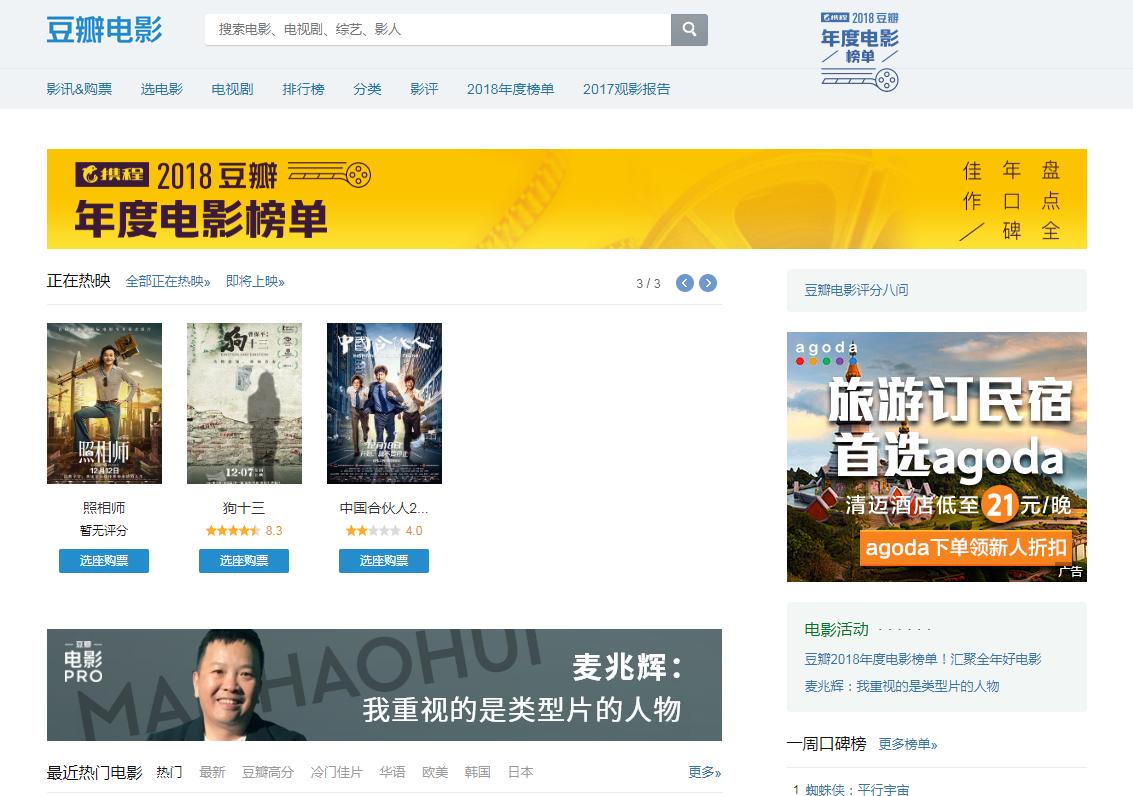This screenshot has height=796, width=1133.
Task: Switch to the 最新 tab
Action: pos(213,772)
